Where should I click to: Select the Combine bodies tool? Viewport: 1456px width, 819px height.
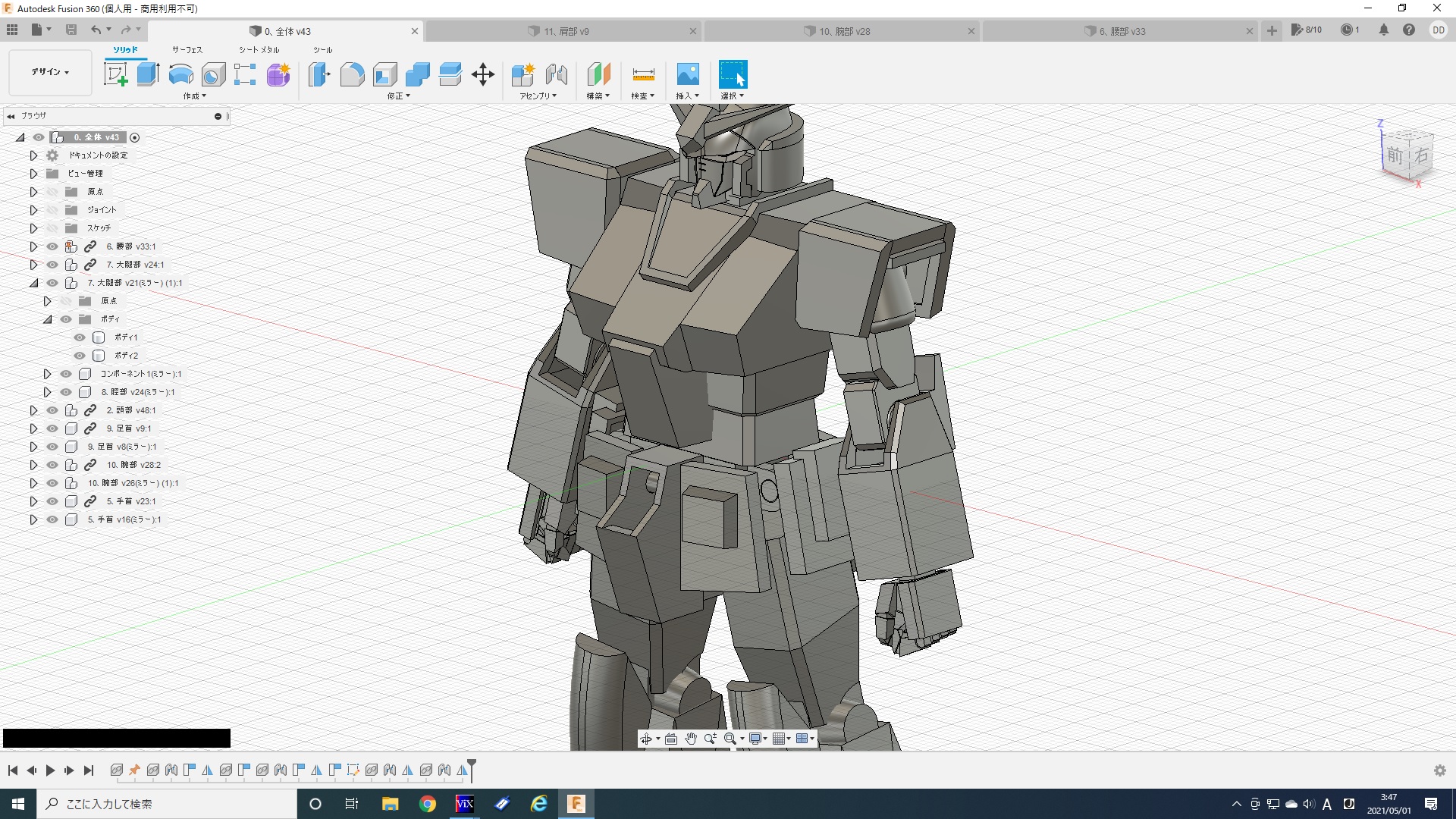tap(418, 74)
